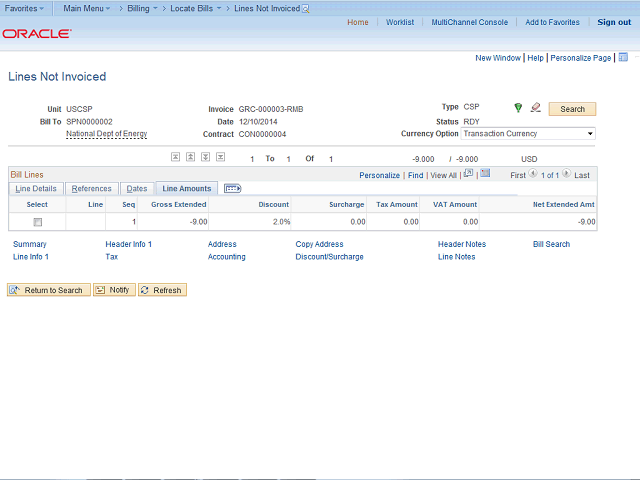
Task: Click the Search button
Action: pyautogui.click(x=572, y=109)
